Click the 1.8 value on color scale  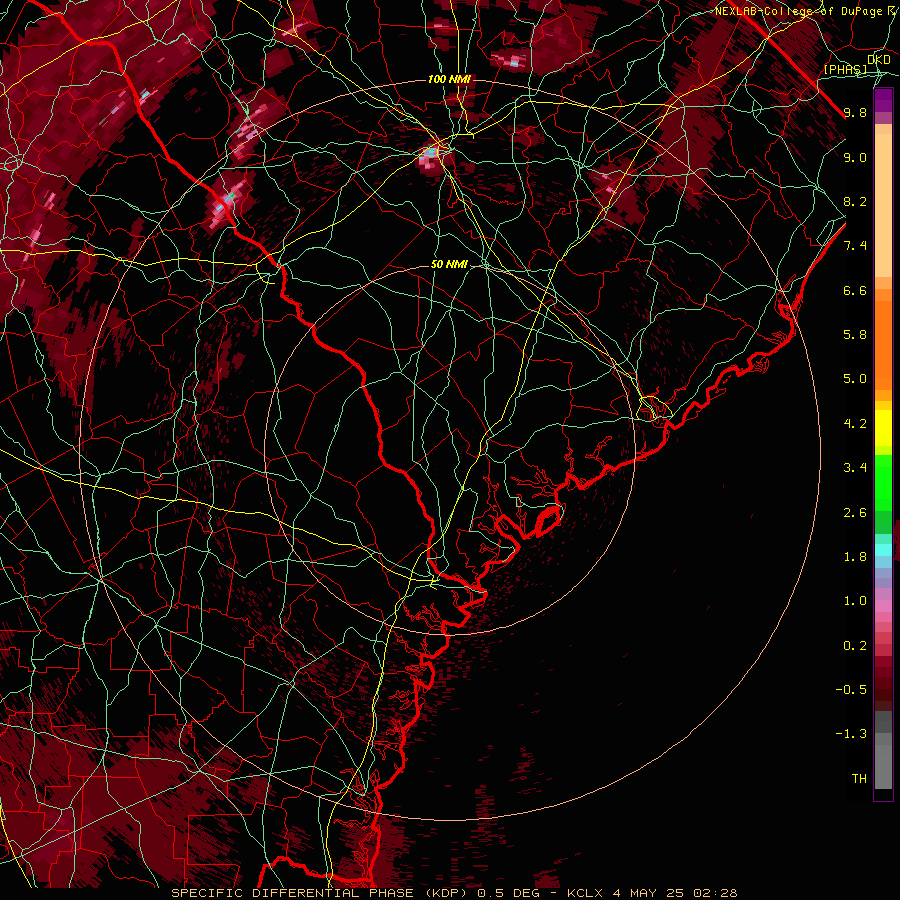855,557
